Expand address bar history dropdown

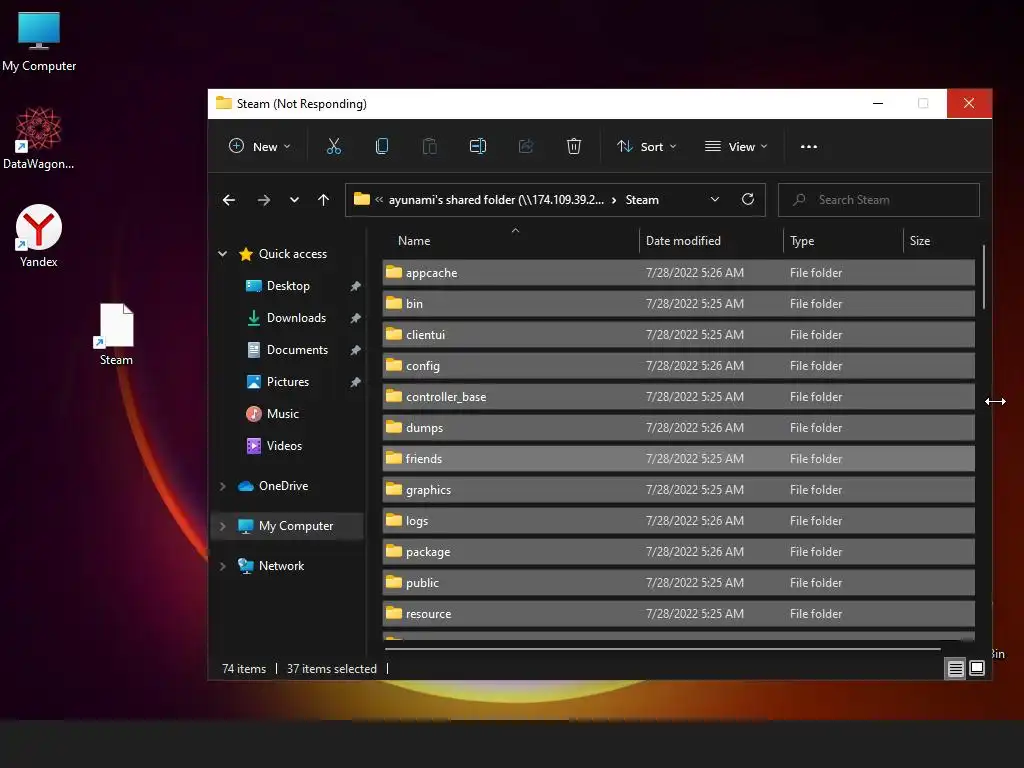[x=714, y=199]
